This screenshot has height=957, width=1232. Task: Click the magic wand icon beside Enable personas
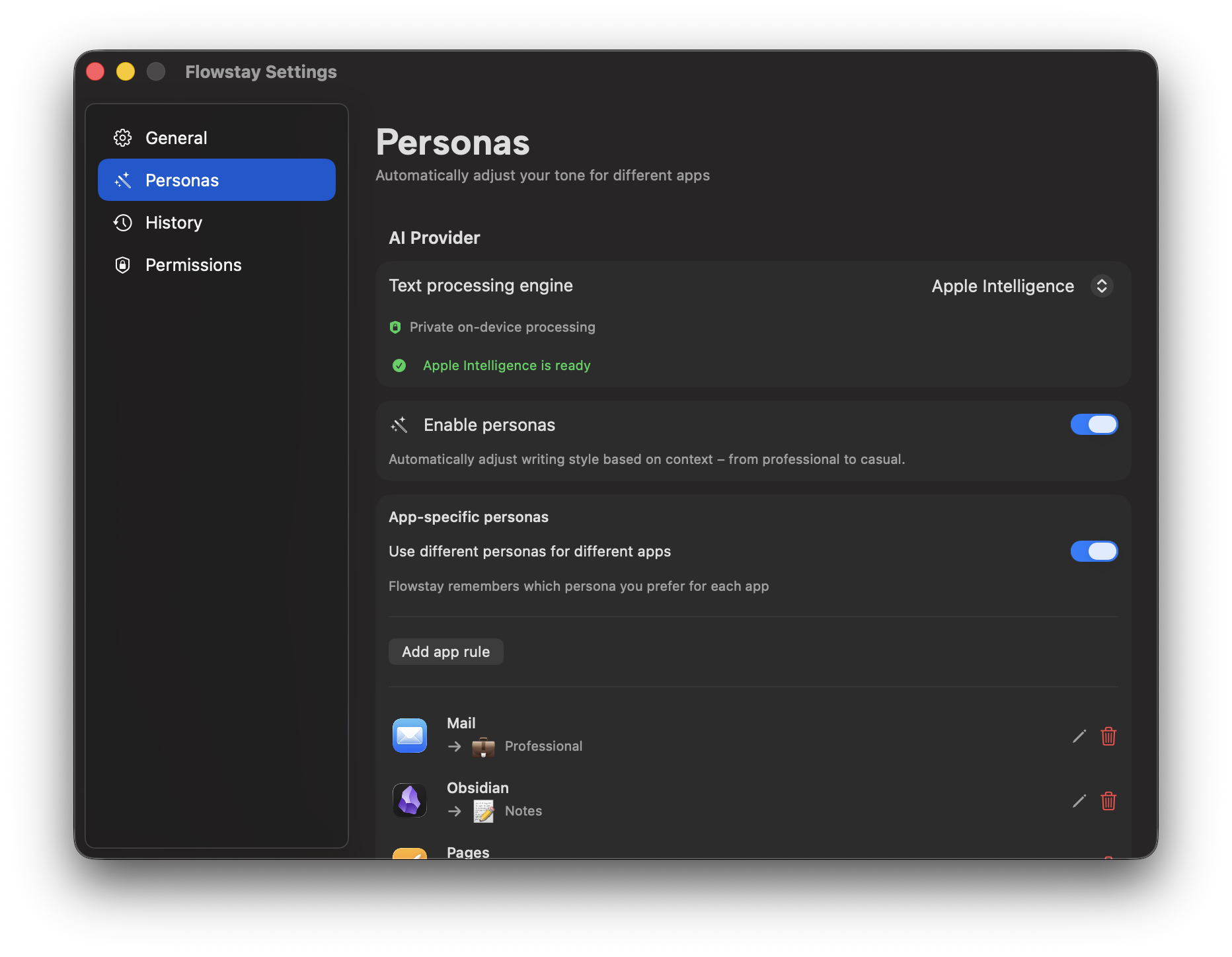[x=399, y=425]
